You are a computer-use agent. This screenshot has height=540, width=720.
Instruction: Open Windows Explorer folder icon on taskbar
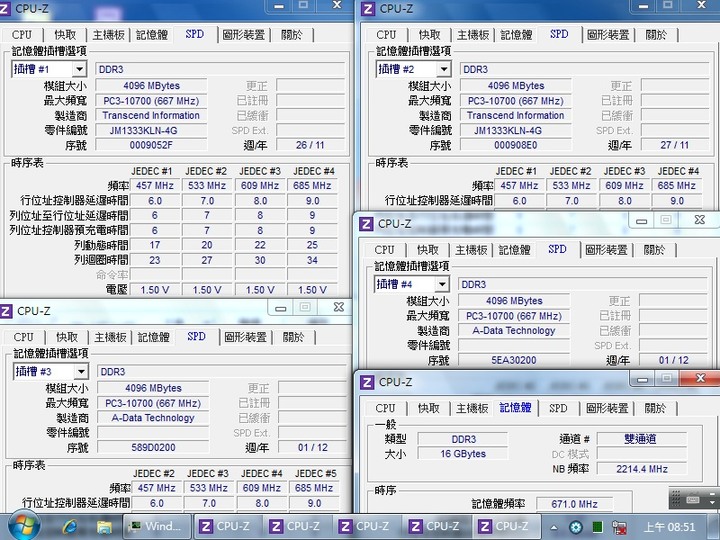point(104,527)
